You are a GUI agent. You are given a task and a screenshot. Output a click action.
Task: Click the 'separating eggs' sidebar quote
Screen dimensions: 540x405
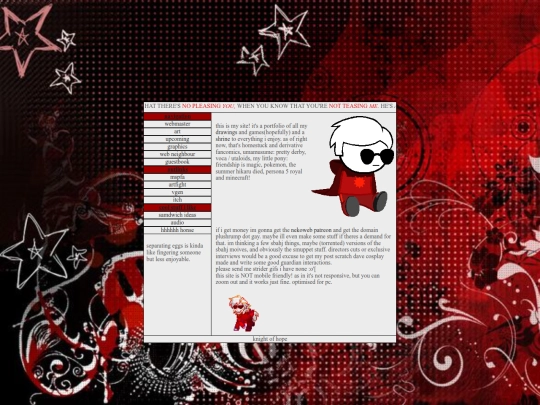coord(175,252)
